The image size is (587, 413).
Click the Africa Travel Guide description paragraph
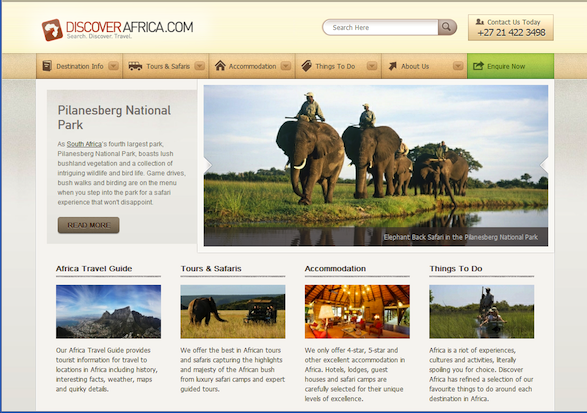(x=107, y=370)
